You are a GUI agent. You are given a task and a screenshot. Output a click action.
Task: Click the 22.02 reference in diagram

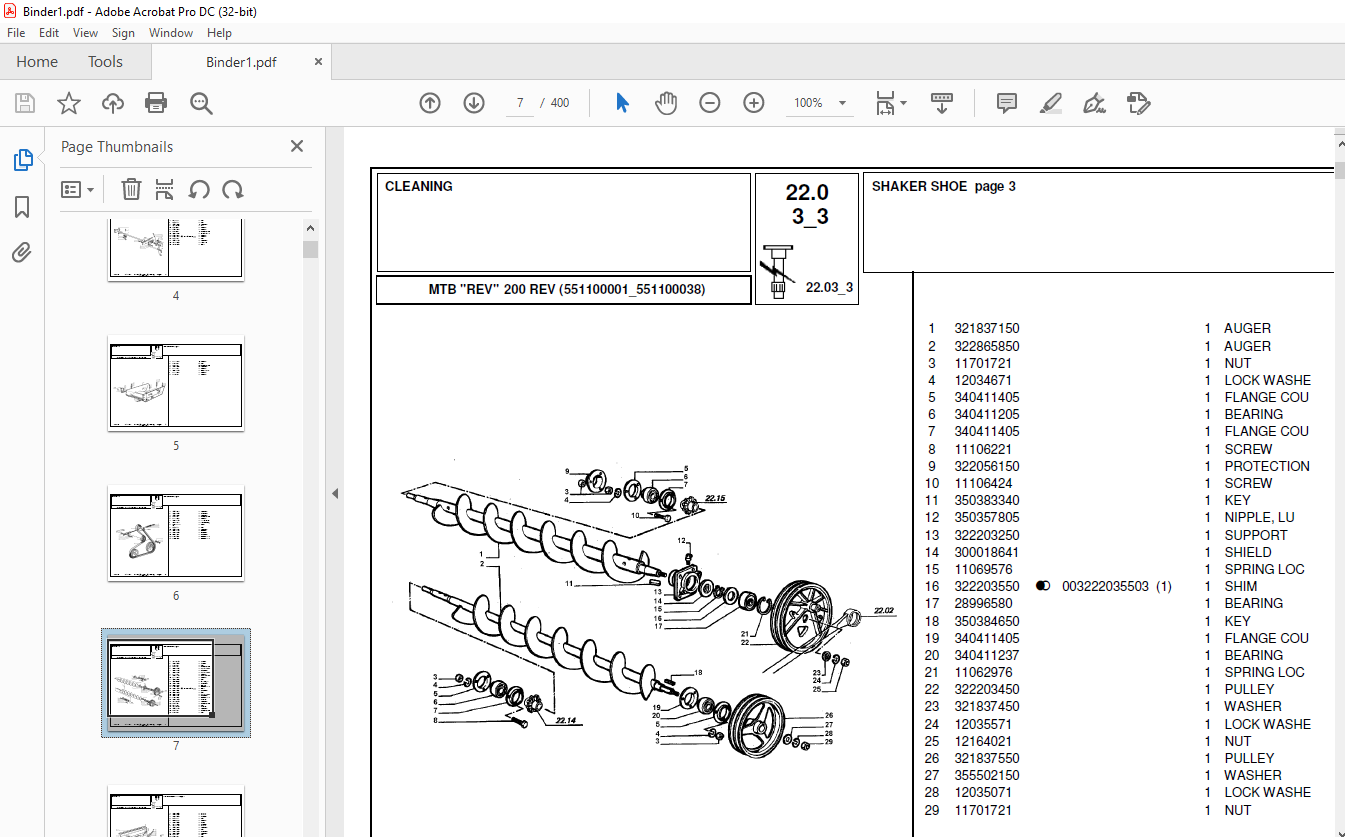click(884, 609)
